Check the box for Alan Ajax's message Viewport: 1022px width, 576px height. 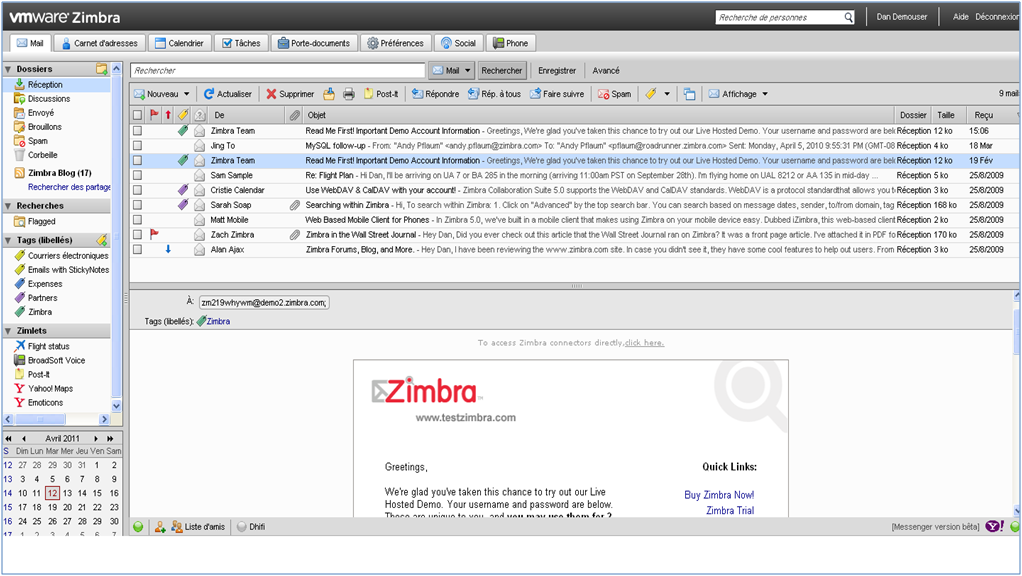coord(138,249)
